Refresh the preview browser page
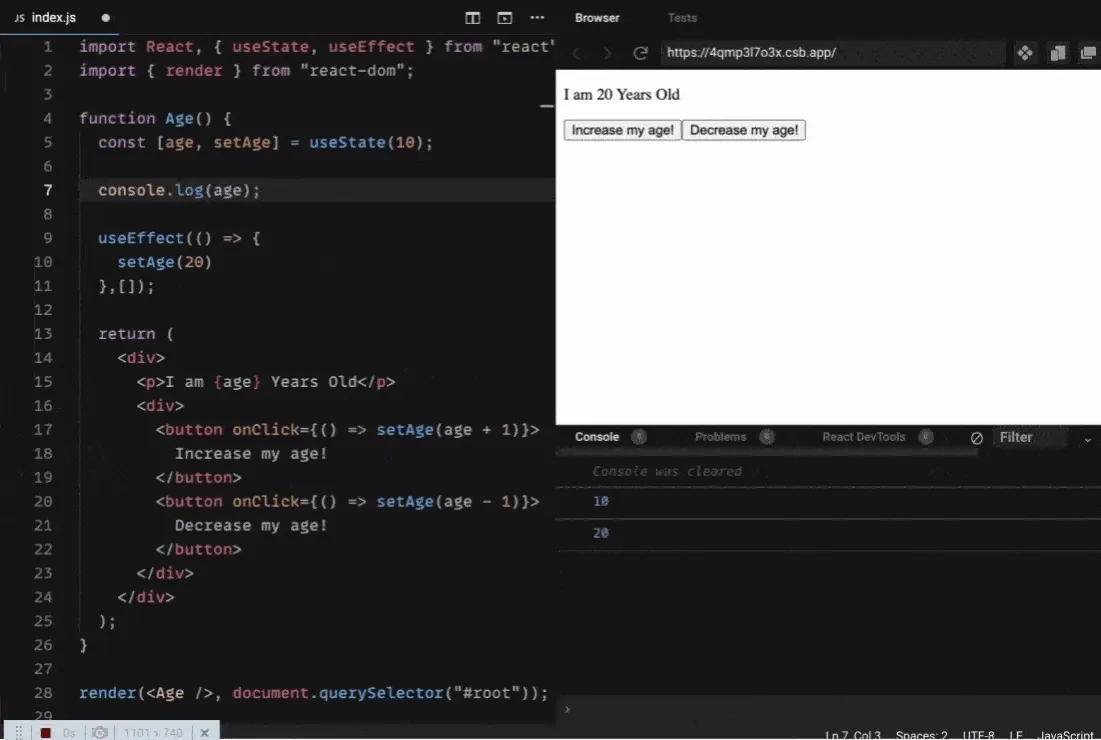 coord(640,53)
